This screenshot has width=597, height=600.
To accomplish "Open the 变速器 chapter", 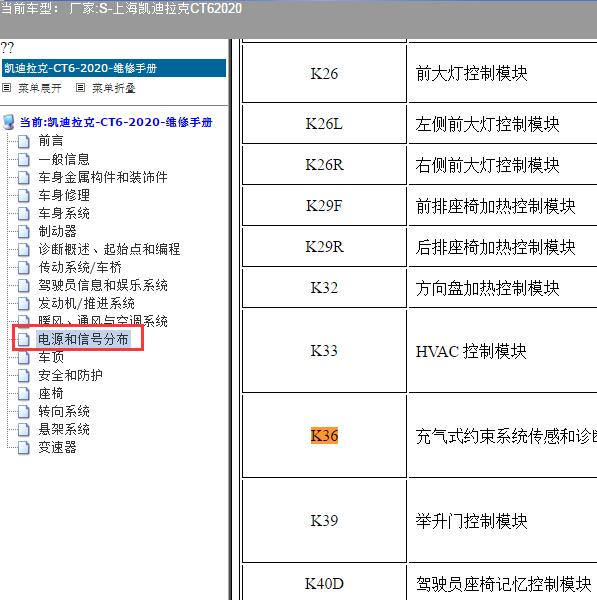I will point(57,447).
